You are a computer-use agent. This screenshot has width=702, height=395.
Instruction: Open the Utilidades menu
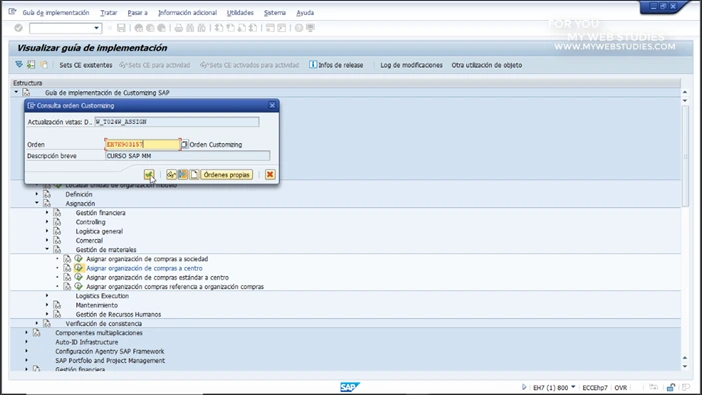click(240, 13)
